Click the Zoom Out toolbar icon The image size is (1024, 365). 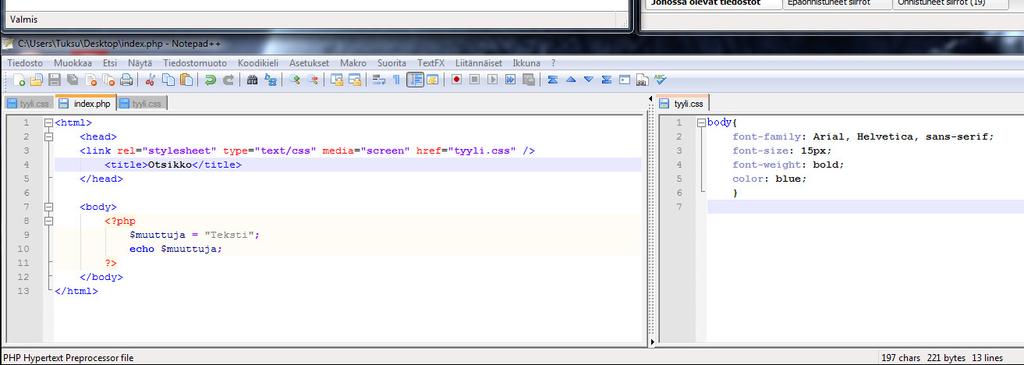tap(313, 80)
